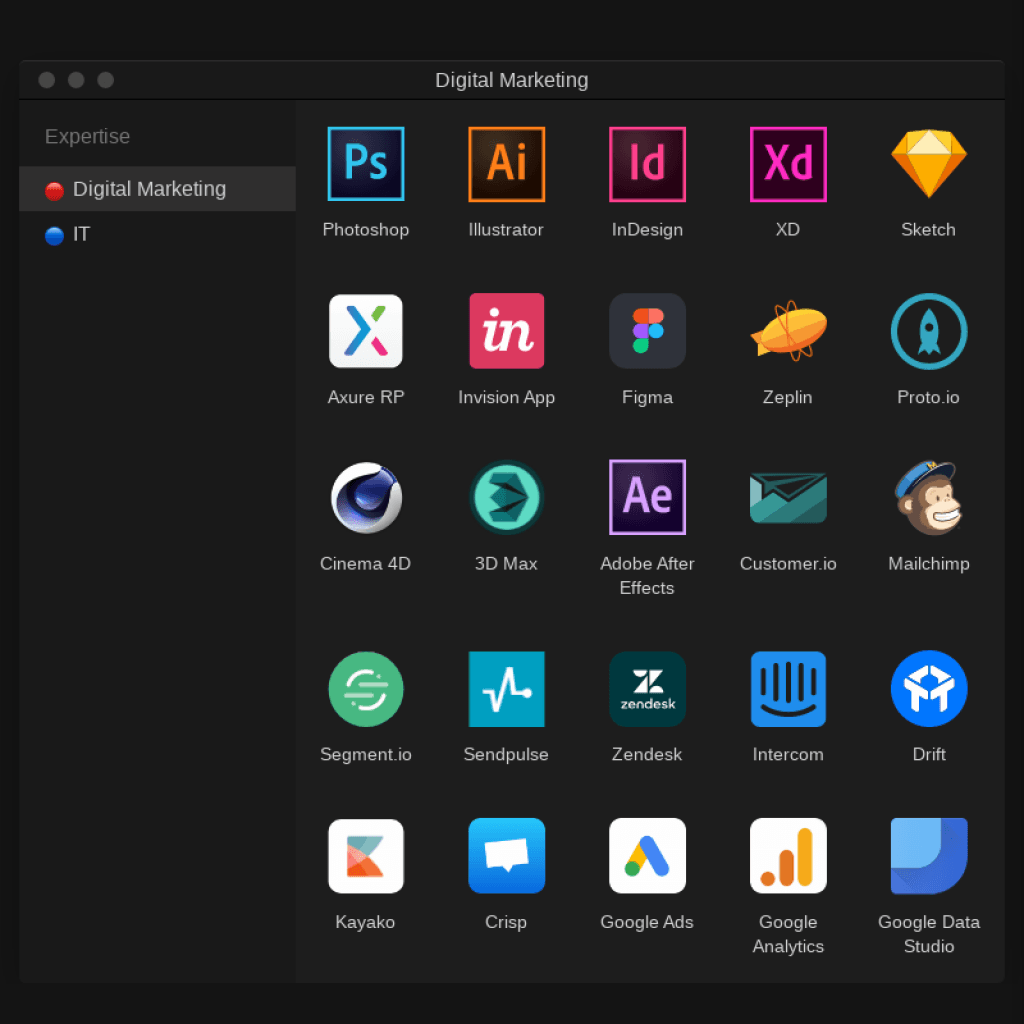1024x1024 pixels.
Task: Open the Adobe XD icon
Action: 788,164
